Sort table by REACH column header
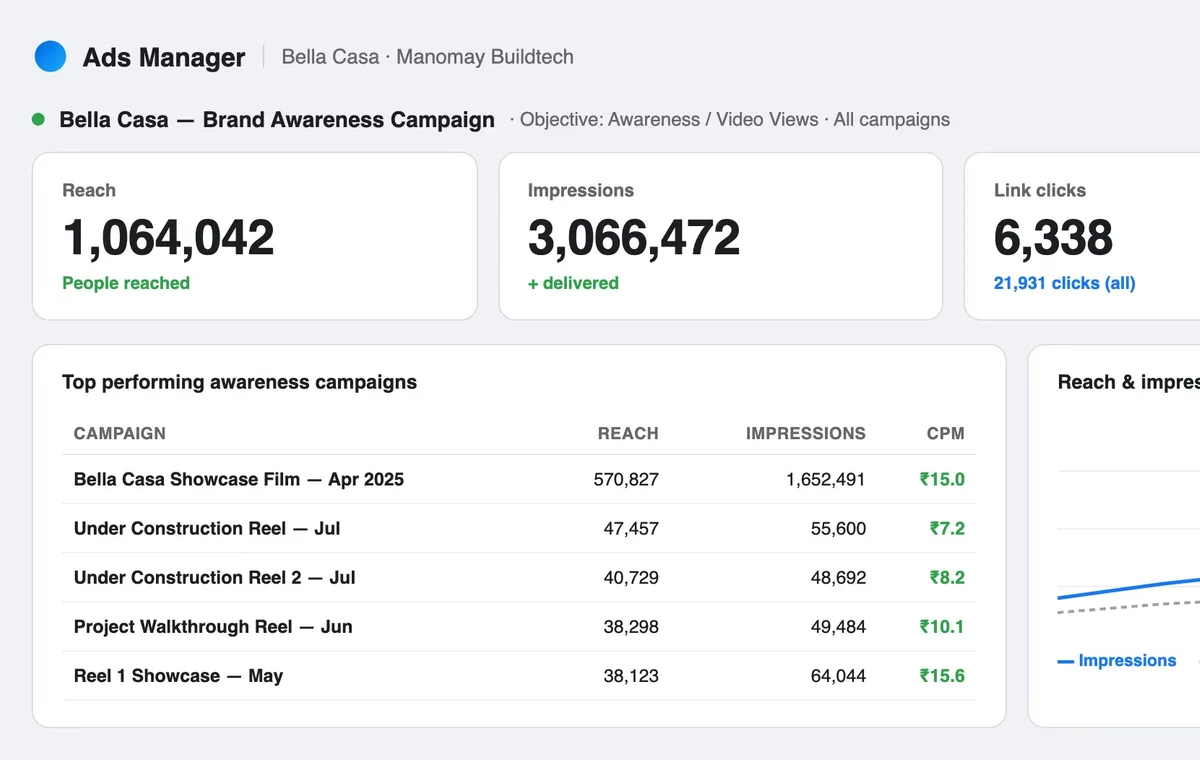The height and width of the screenshot is (760, 1200). (x=628, y=433)
